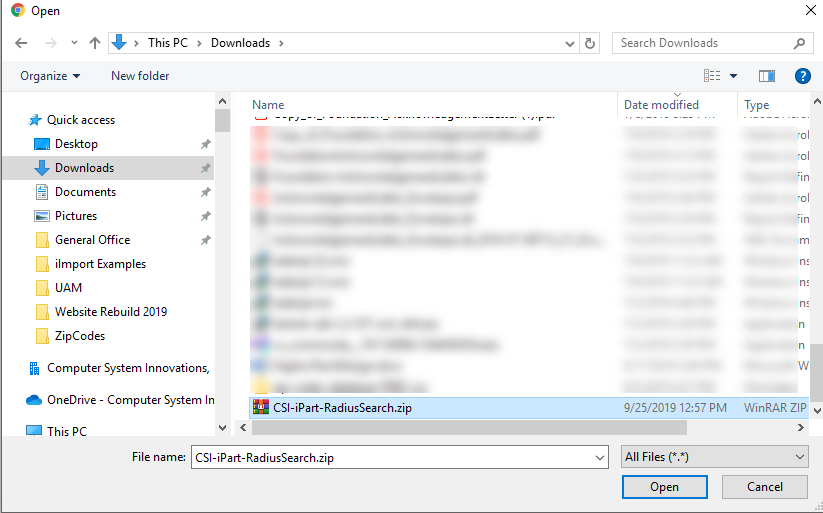This screenshot has width=823, height=513.
Task: Select the CSI-iPart-RadiusSearch.zip file
Action: [343, 407]
